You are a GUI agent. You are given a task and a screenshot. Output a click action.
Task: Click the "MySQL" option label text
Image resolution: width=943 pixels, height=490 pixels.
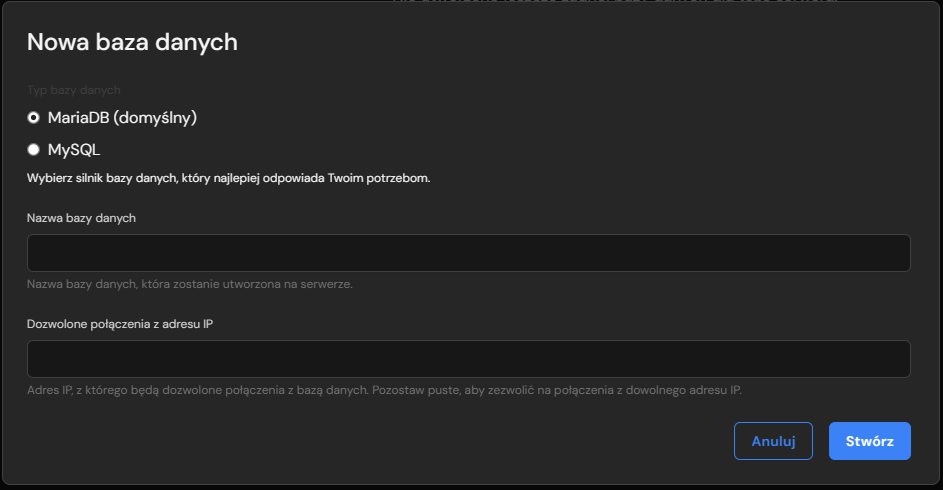click(74, 150)
